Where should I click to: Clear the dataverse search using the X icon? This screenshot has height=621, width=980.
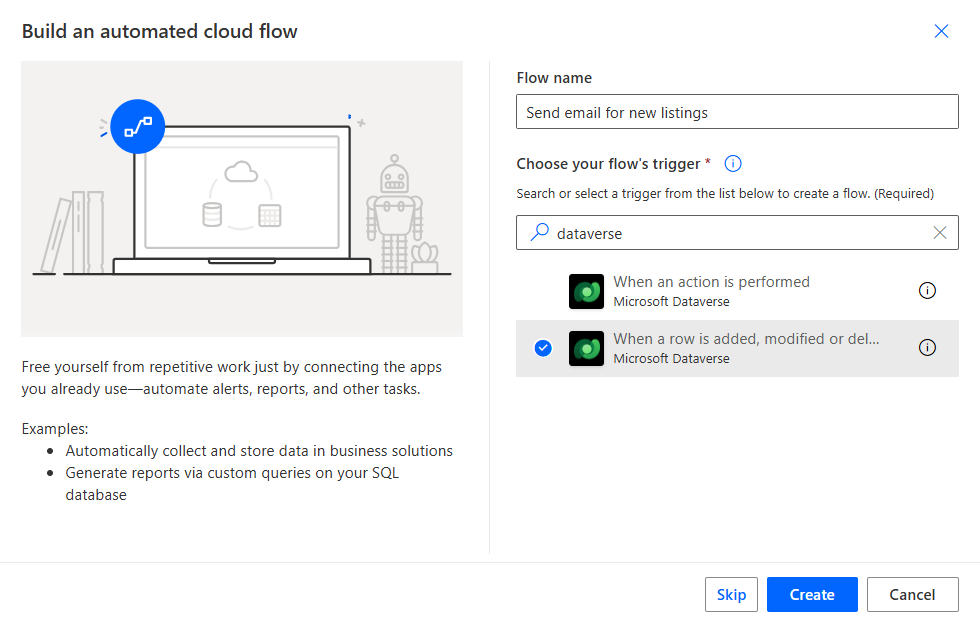coord(940,232)
